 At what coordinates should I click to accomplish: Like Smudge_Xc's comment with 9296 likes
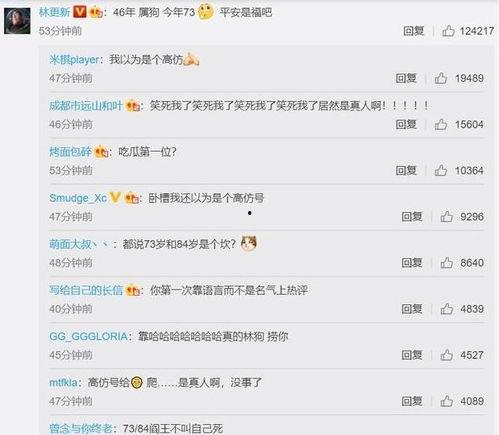click(446, 216)
